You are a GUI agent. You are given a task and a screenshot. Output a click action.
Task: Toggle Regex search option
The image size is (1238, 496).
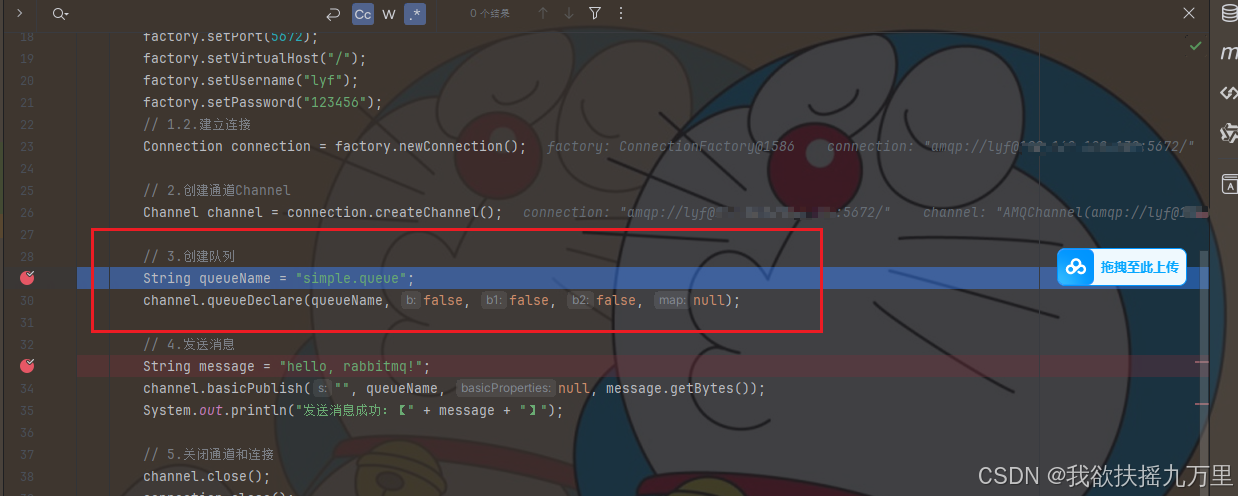pyautogui.click(x=415, y=14)
